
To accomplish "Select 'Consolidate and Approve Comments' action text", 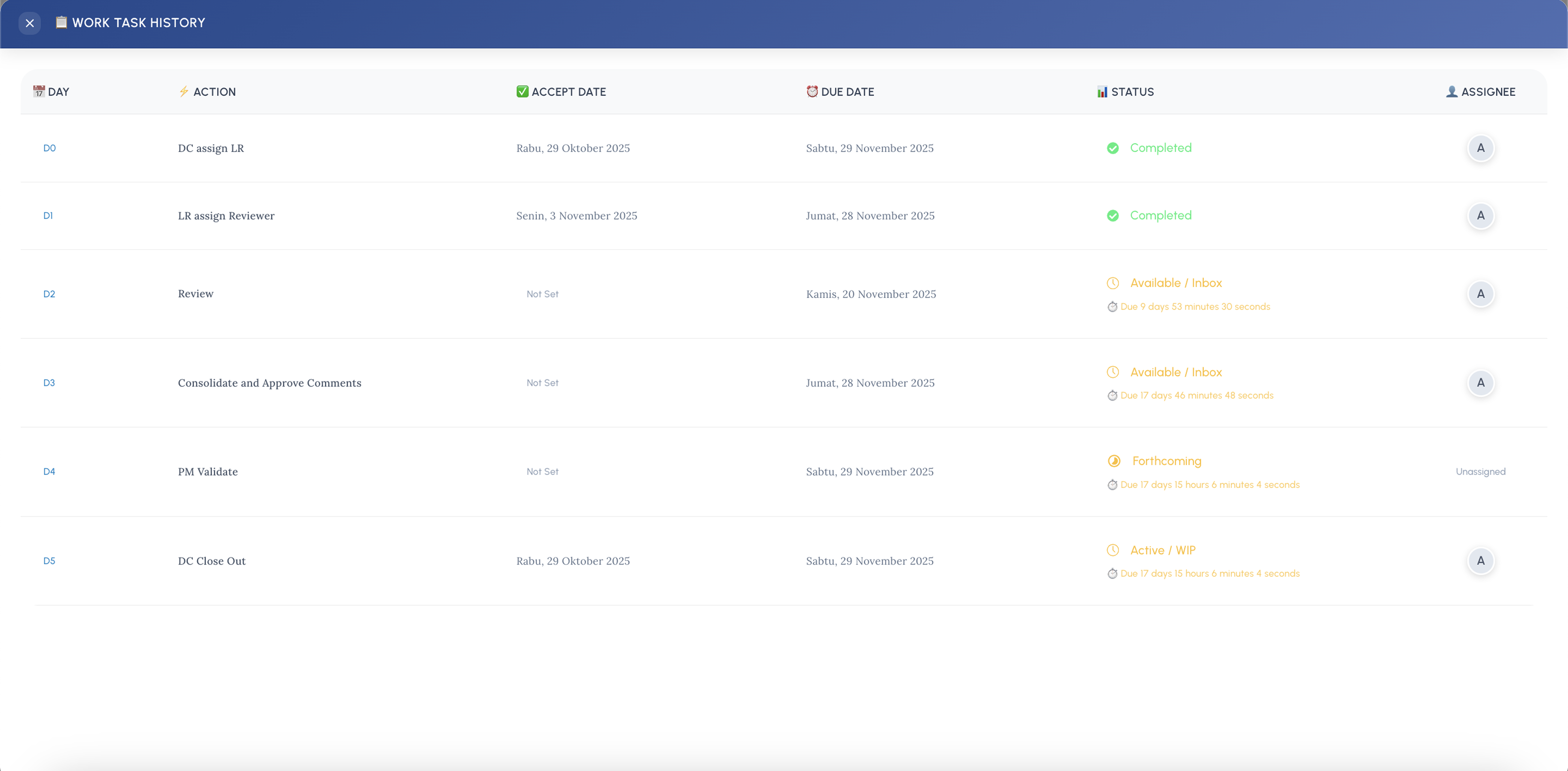I will [270, 383].
